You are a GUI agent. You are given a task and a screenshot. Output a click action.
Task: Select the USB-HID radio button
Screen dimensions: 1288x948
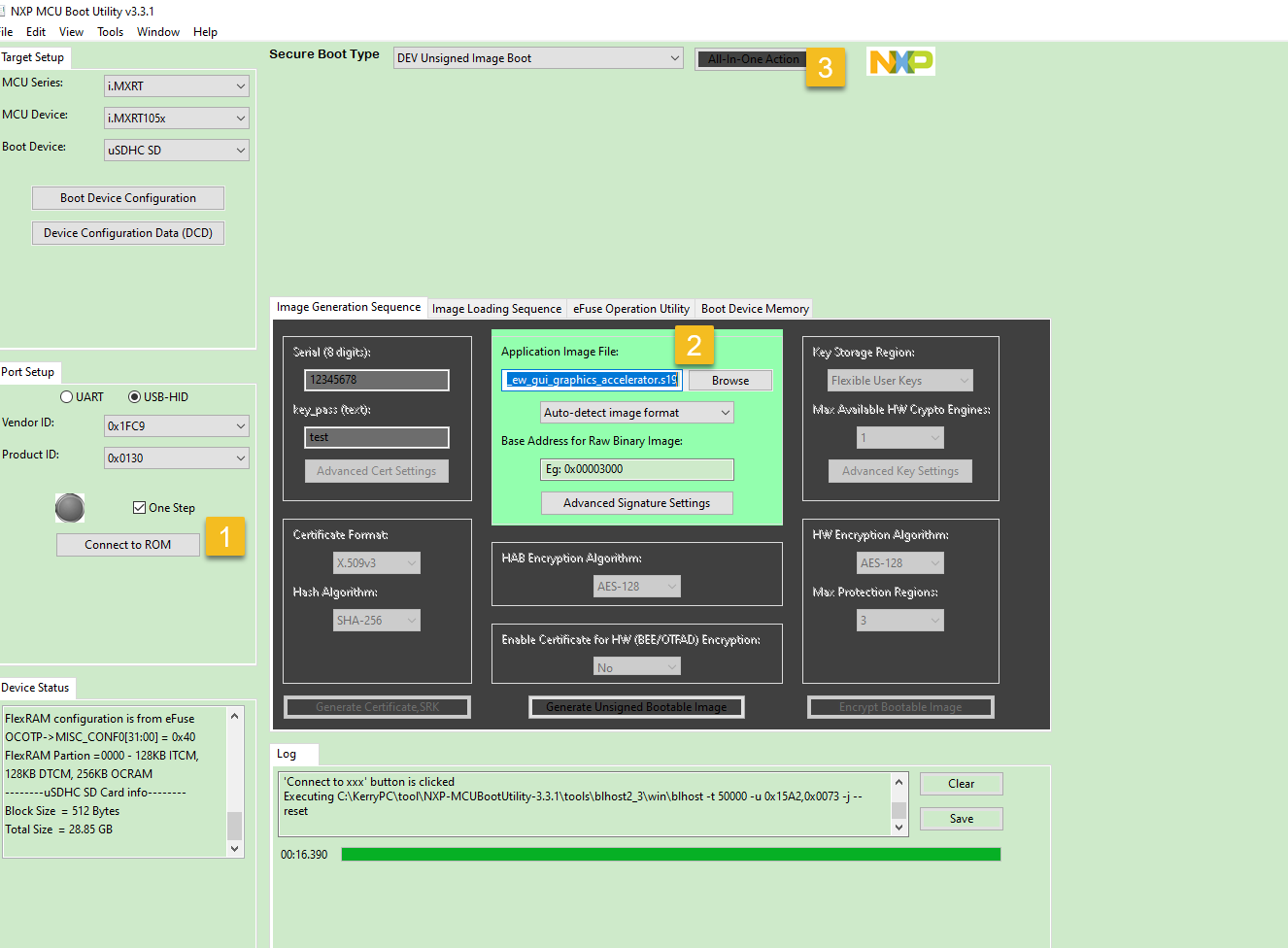(x=134, y=397)
